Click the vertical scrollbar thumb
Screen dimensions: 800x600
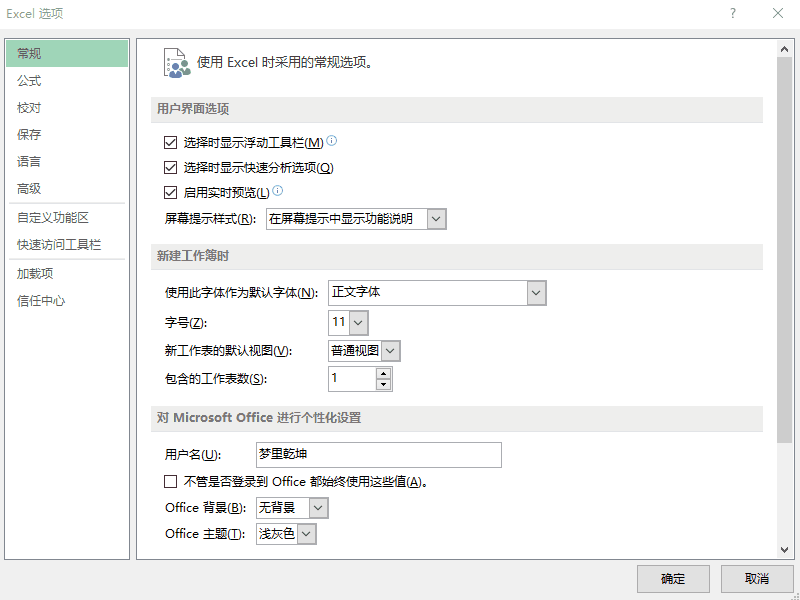[785, 250]
